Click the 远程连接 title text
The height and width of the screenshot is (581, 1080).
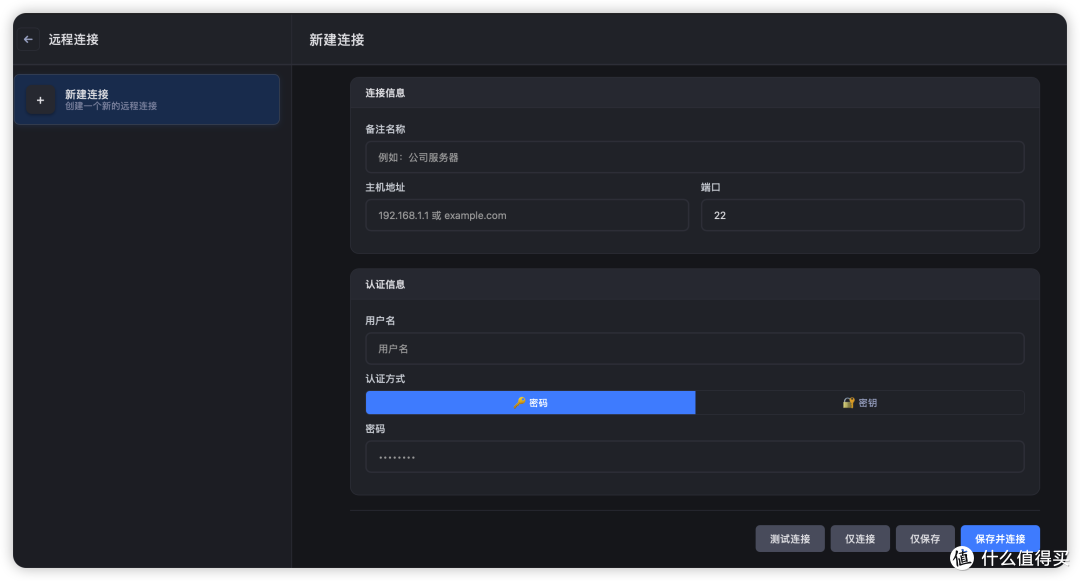pos(74,39)
